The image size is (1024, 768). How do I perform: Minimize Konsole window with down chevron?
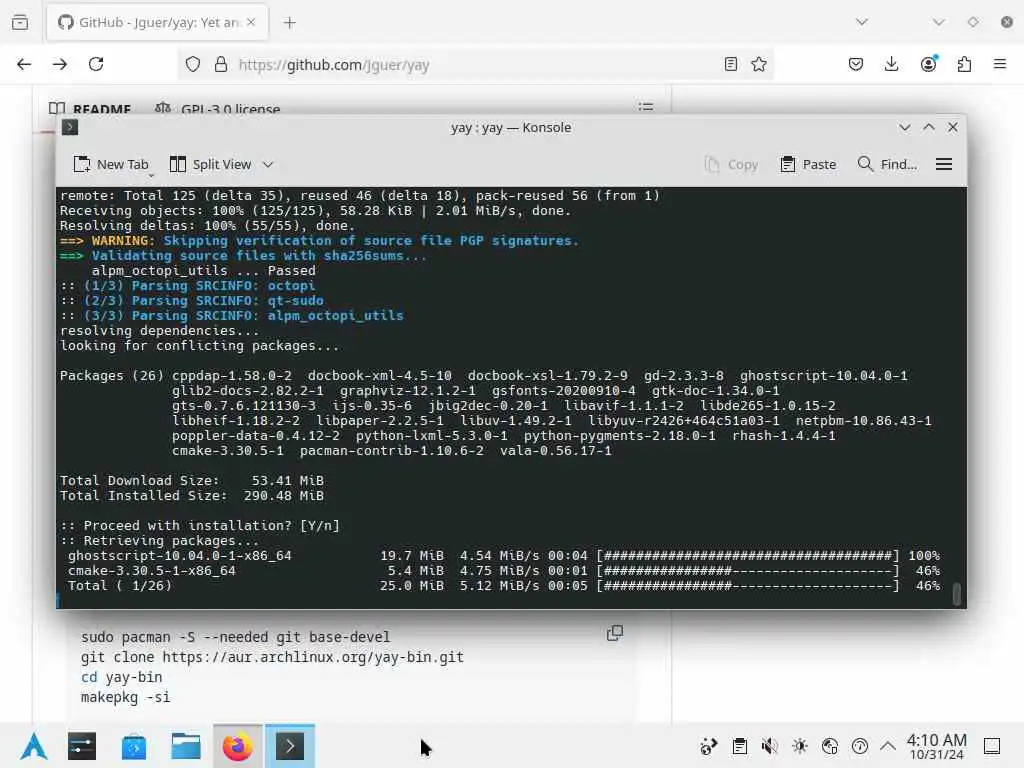tap(904, 127)
